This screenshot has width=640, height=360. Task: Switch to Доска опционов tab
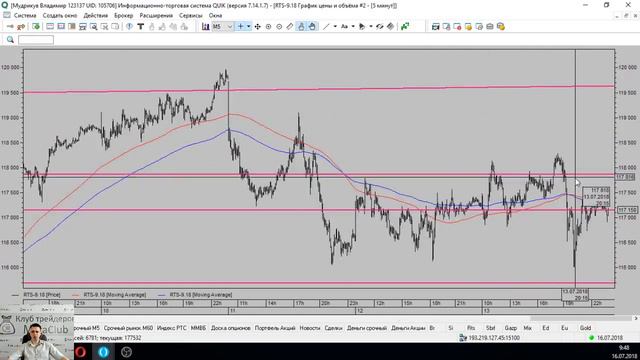point(231,328)
